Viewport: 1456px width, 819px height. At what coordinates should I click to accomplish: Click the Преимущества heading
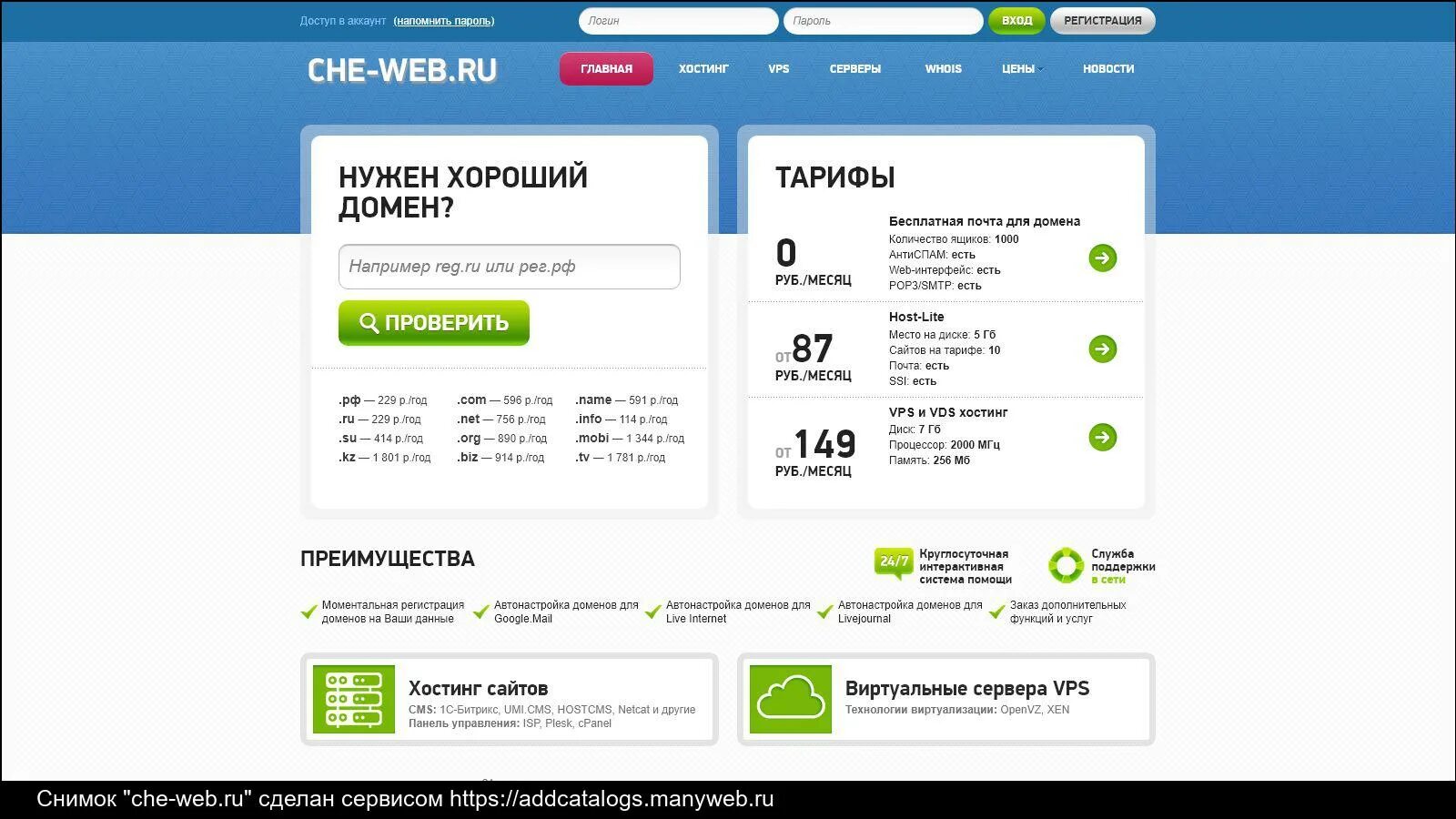388,559
